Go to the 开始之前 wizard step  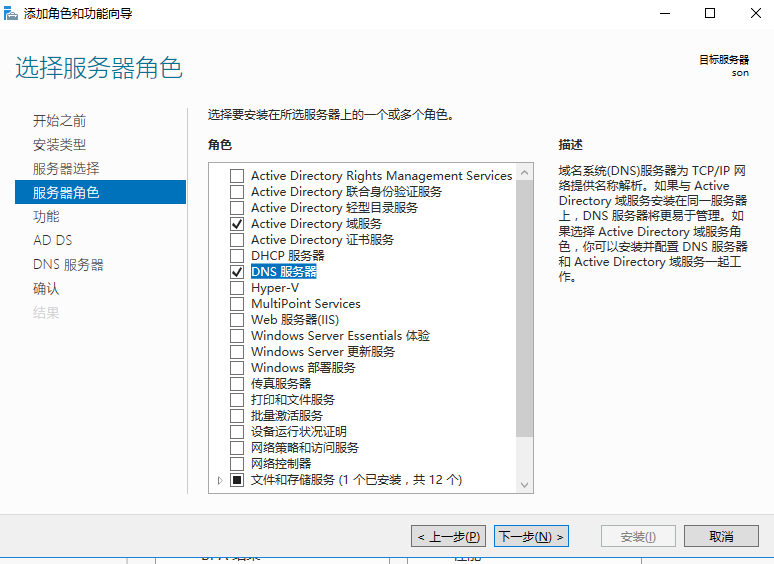pos(59,120)
